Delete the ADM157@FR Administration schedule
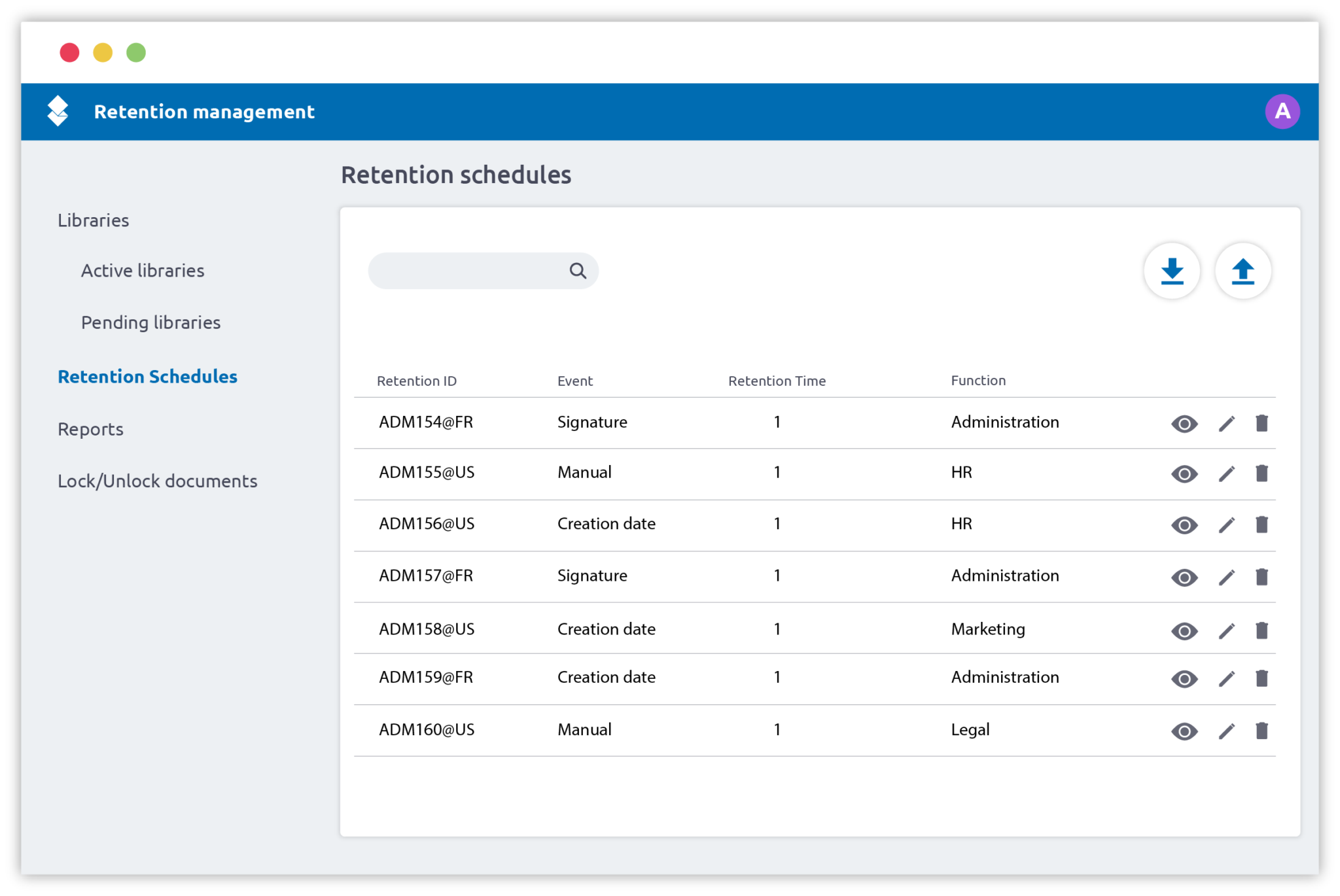 [x=1262, y=577]
